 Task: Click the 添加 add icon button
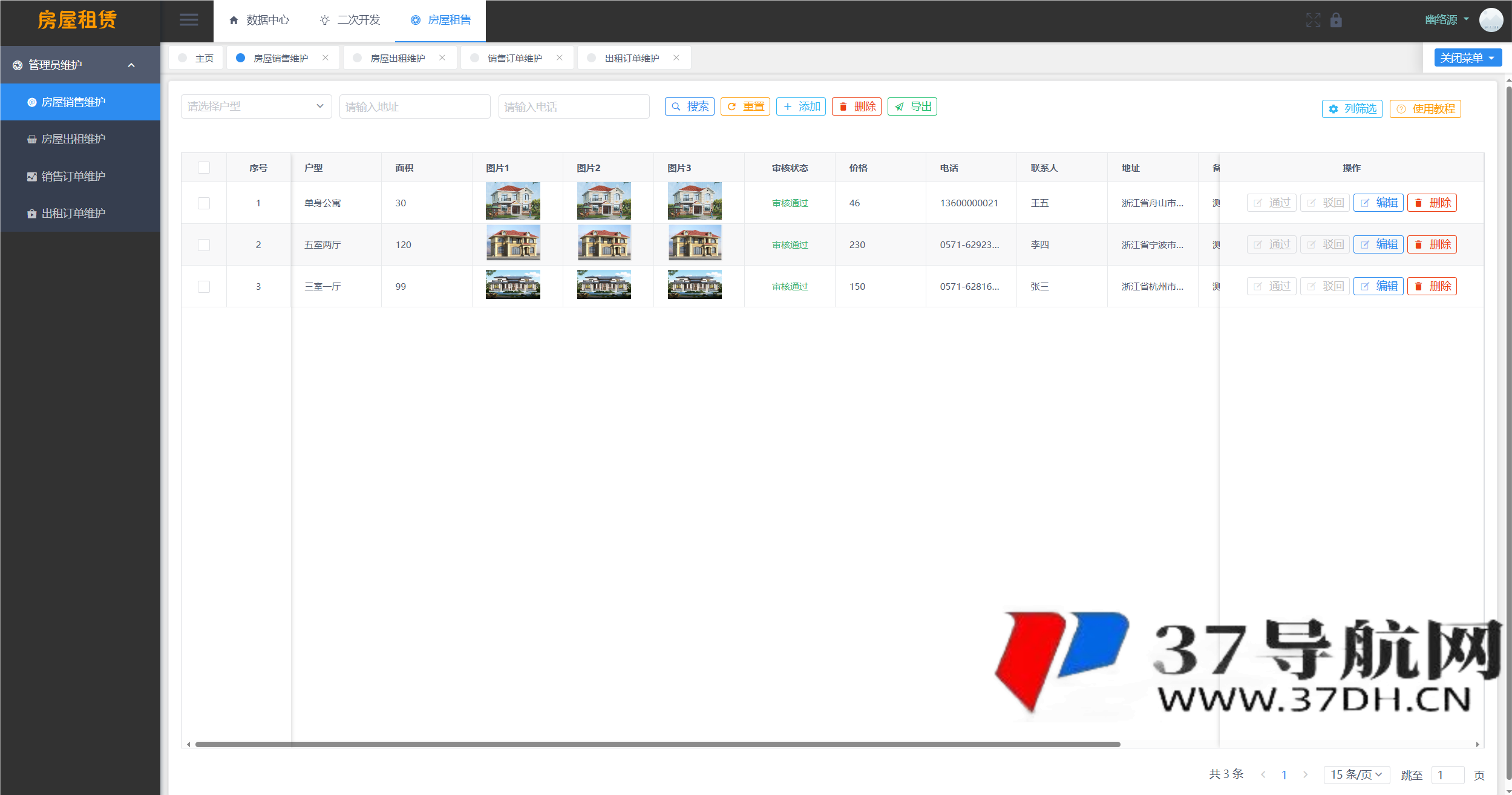801,106
